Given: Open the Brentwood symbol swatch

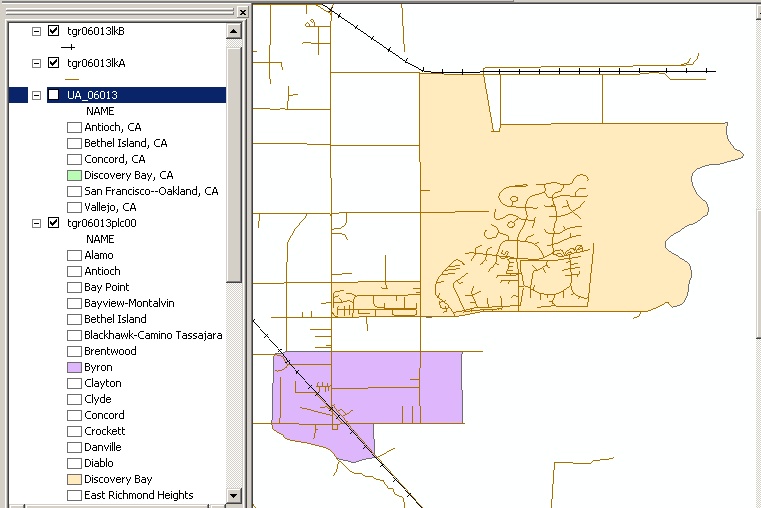Looking at the screenshot, I should [x=74, y=352].
